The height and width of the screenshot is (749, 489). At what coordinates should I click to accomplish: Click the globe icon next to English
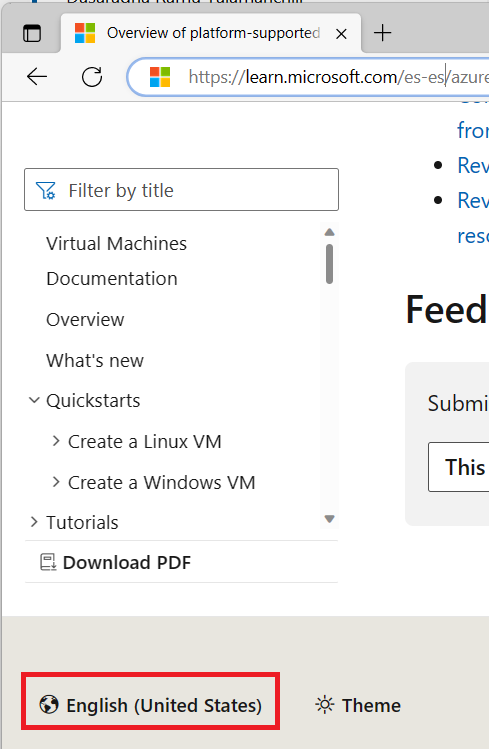pyautogui.click(x=49, y=705)
